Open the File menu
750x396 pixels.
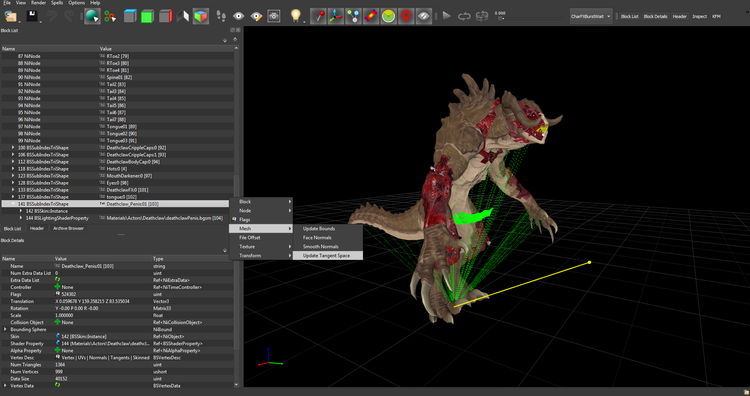(x=7, y=3)
